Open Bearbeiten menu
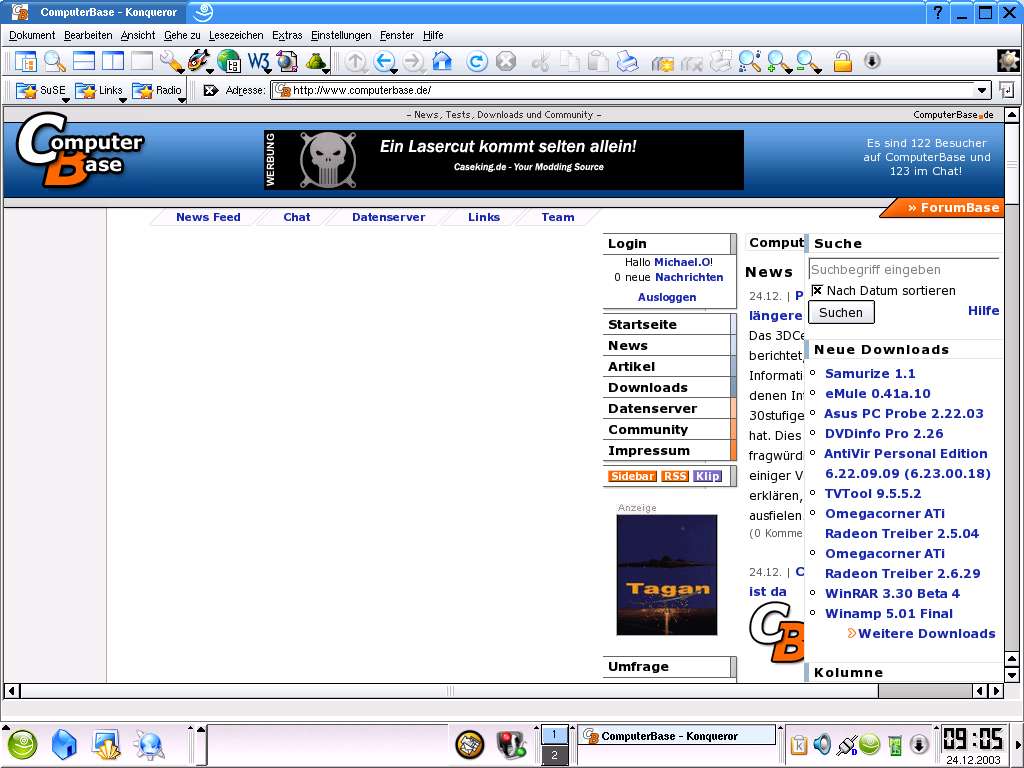Screen dimensions: 1024x768 tap(88, 35)
